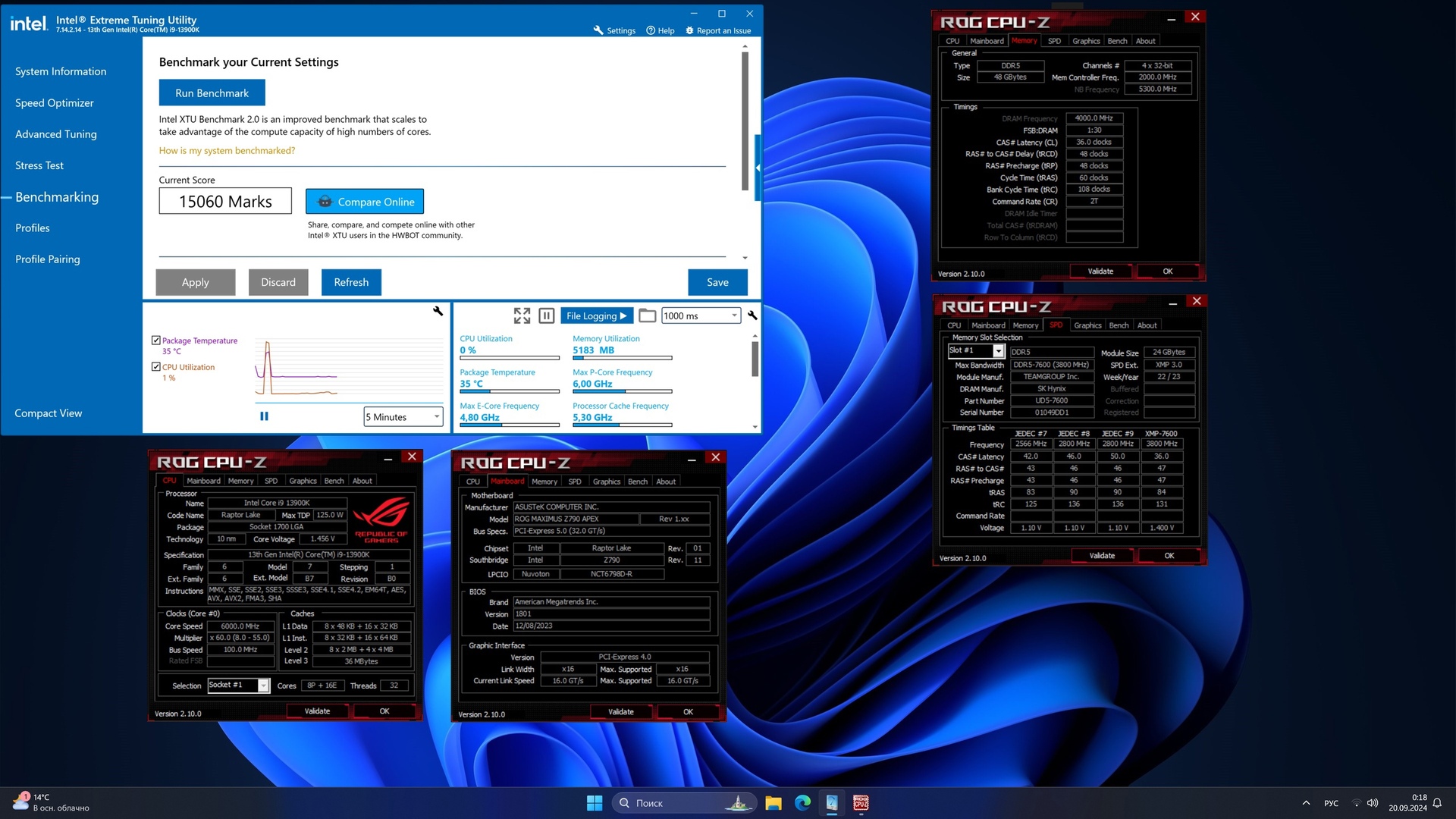This screenshot has width=1456, height=819.
Task: Open 'How is my system benchmarked?' link
Action: (x=227, y=150)
